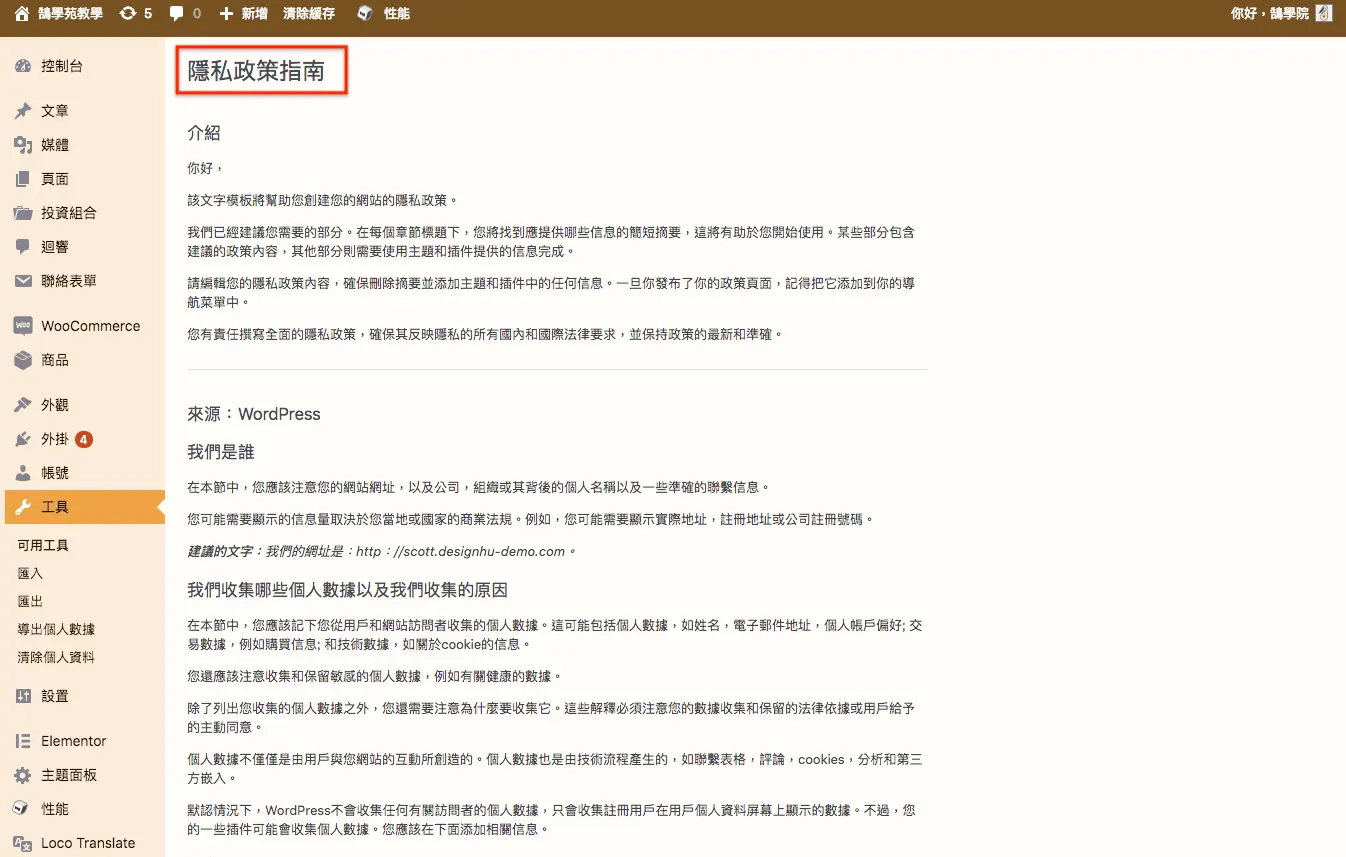
Task: Open the updates icon showing 5
Action: pyautogui.click(x=128, y=14)
